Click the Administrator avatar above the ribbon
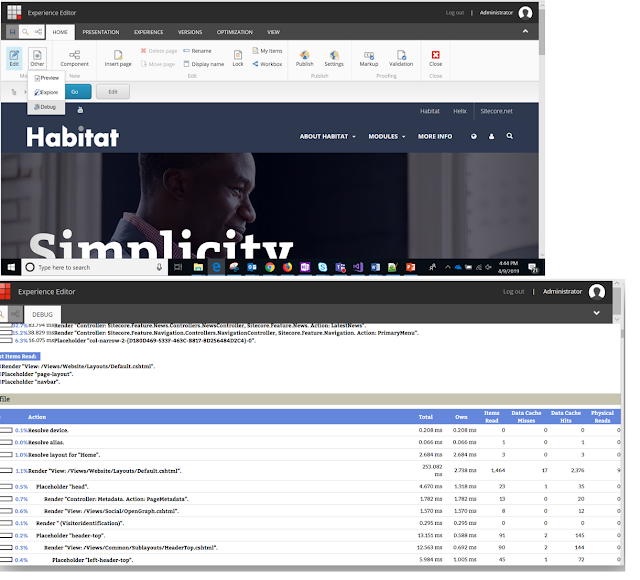640x580 pixels. click(x=525, y=13)
